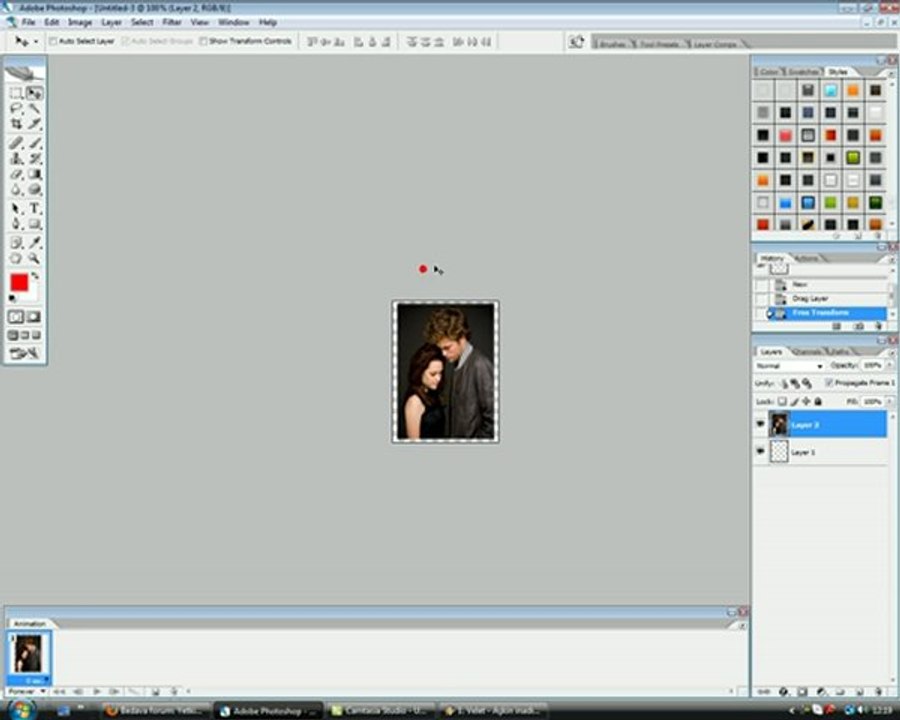Select the Rectangular Marquee tool
The height and width of the screenshot is (720, 900).
tap(16, 93)
